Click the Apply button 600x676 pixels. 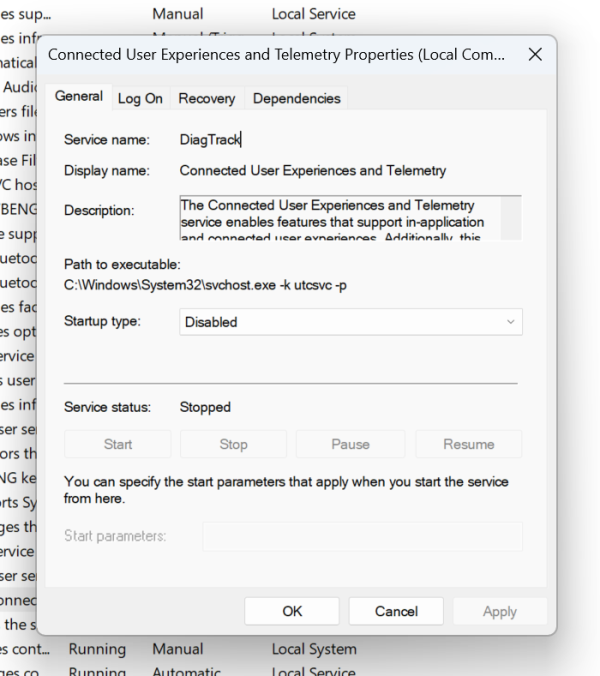pyautogui.click(x=500, y=611)
